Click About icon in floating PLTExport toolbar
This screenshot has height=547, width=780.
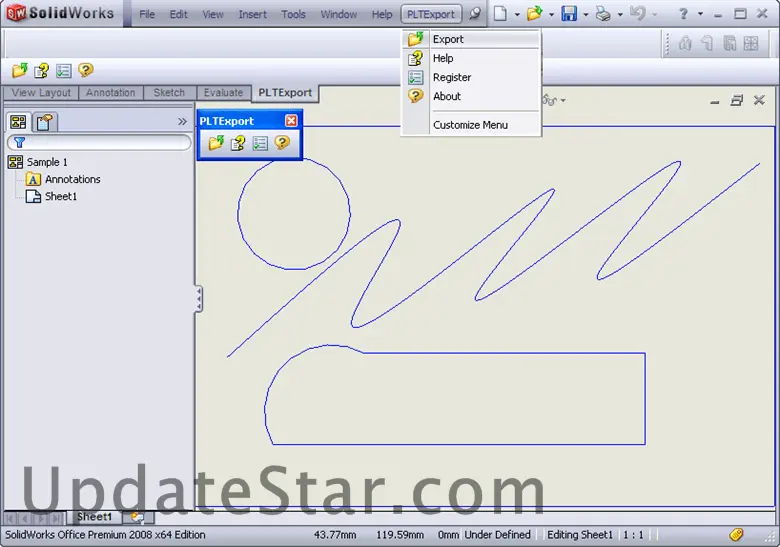pyautogui.click(x=282, y=143)
